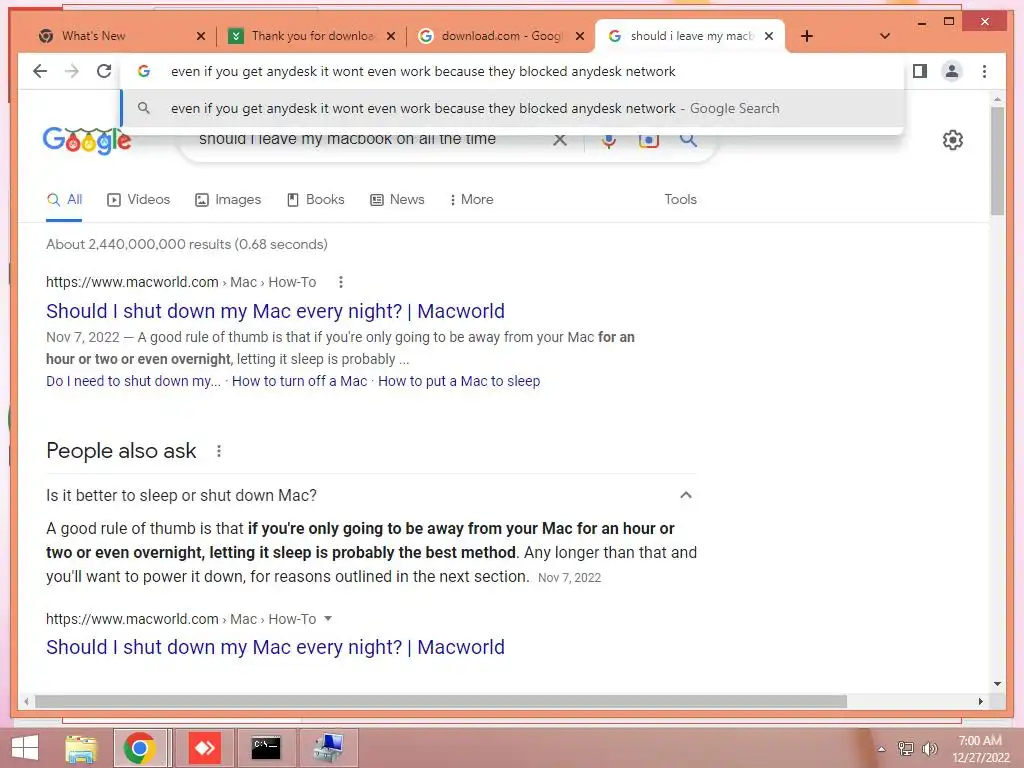Open How to put Mac to sleep link
Image resolution: width=1024 pixels, height=768 pixels.
(x=459, y=381)
